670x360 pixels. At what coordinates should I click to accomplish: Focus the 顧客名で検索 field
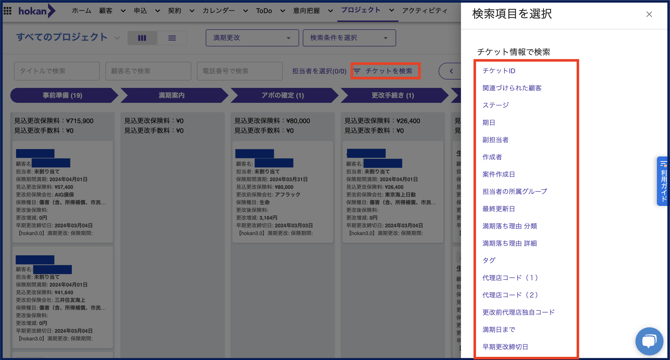point(148,71)
